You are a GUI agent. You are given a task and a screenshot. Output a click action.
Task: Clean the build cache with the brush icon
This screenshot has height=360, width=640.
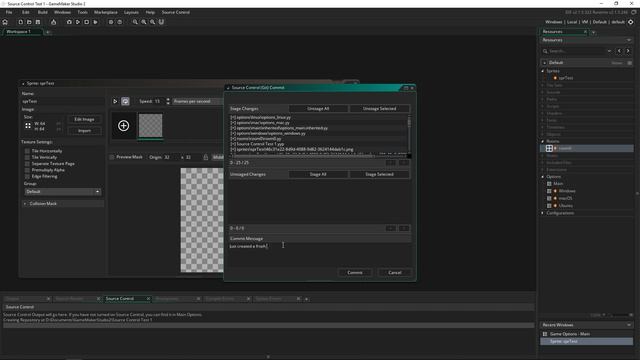tap(95, 22)
